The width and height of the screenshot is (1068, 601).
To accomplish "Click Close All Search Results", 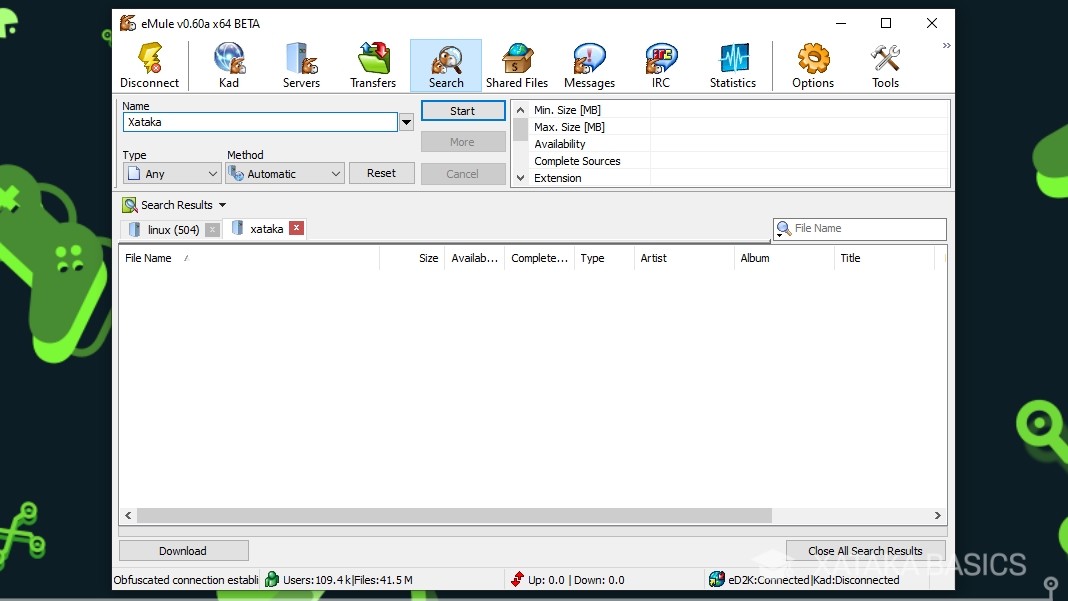I will coord(864,550).
